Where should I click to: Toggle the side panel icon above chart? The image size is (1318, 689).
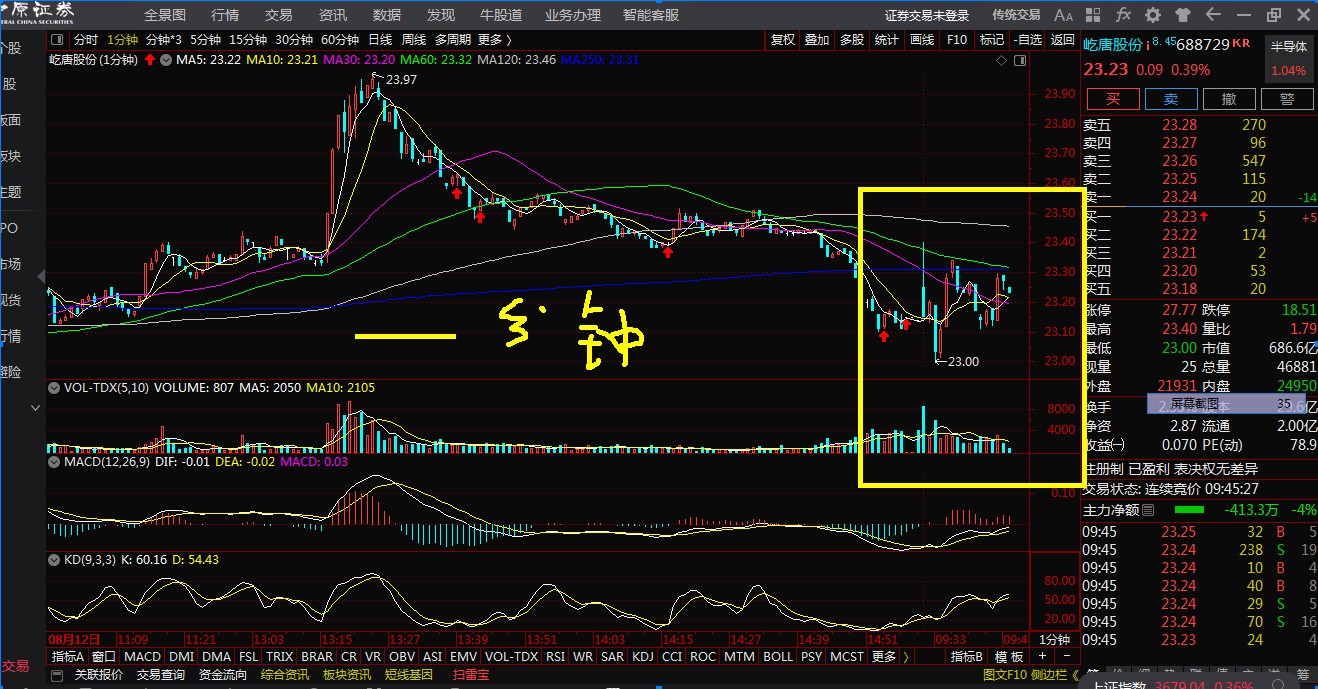click(1019, 60)
